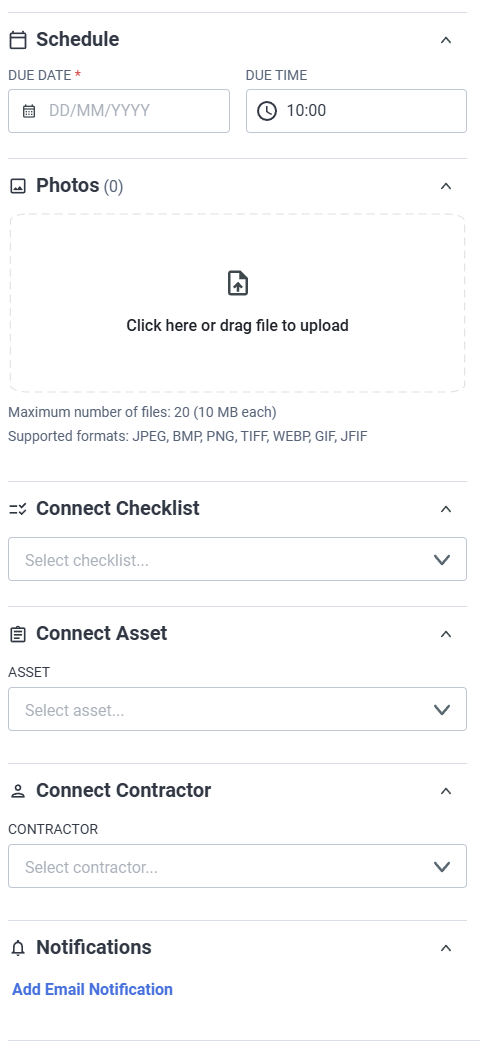Open the Select contractor dropdown
Viewport: 489px width, 1051px height.
click(x=237, y=866)
